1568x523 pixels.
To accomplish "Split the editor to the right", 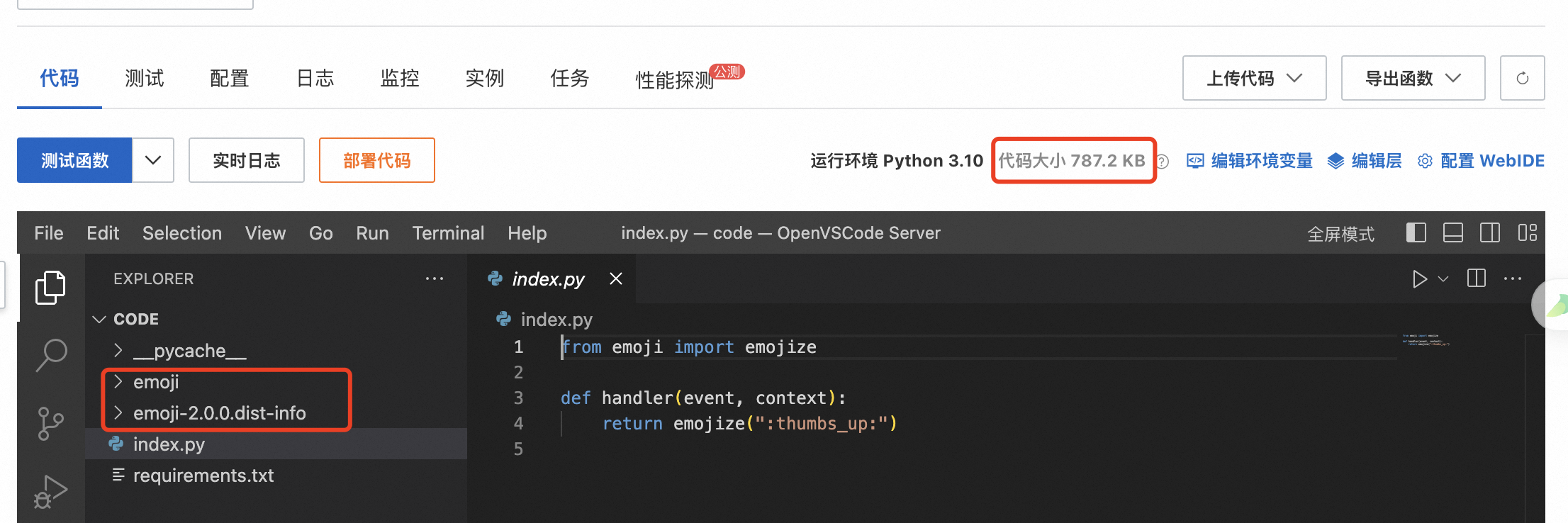I will [x=1477, y=279].
